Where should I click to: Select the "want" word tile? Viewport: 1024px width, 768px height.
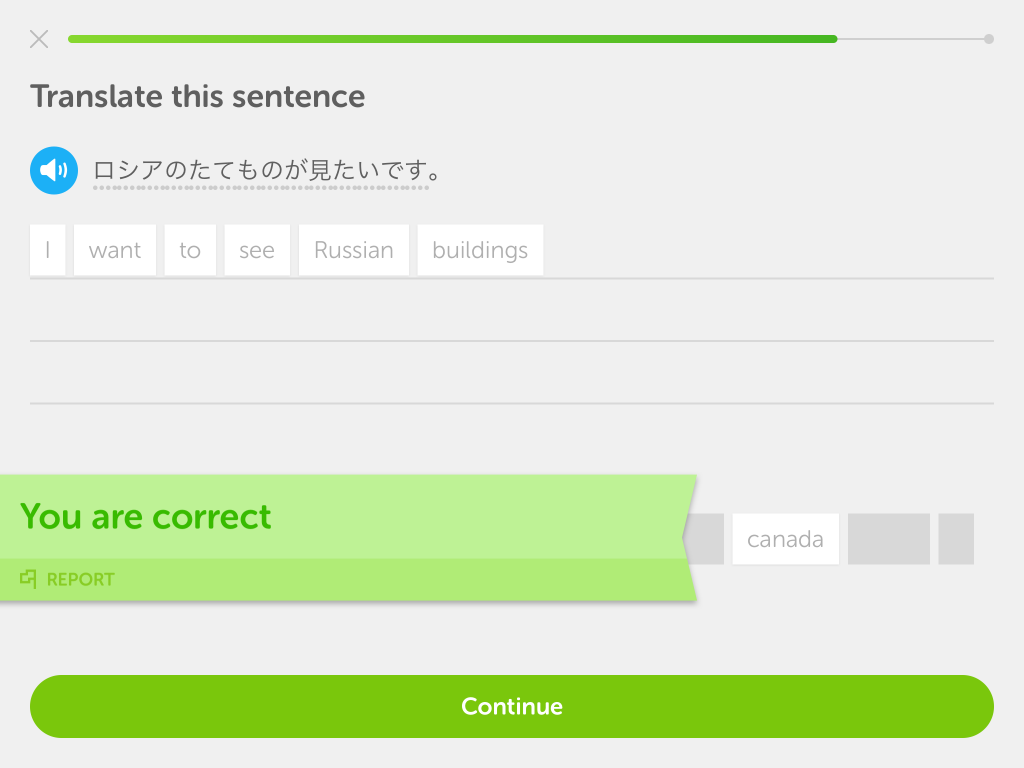(115, 250)
